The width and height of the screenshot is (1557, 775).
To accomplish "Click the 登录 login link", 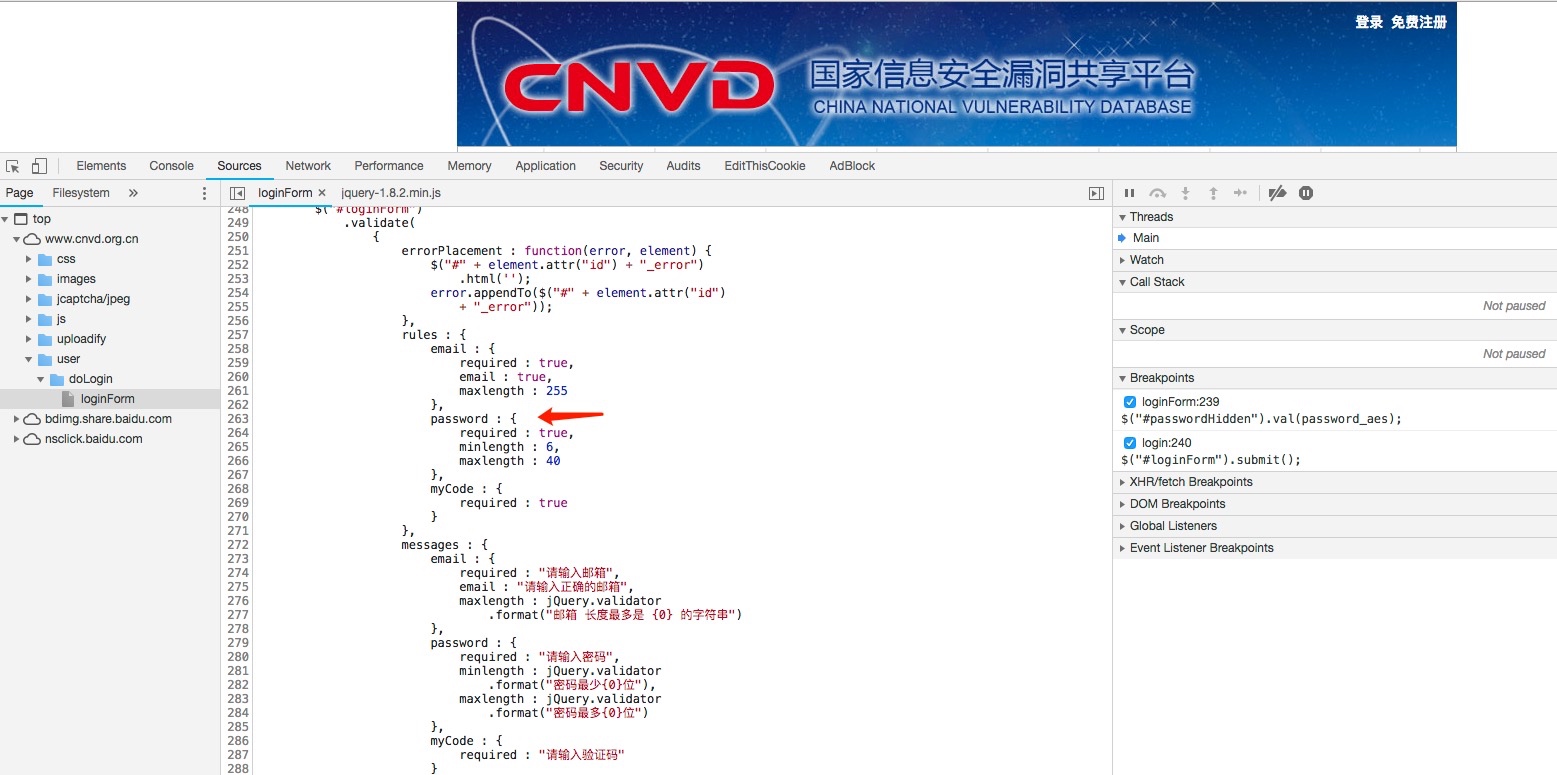I will [x=1369, y=22].
